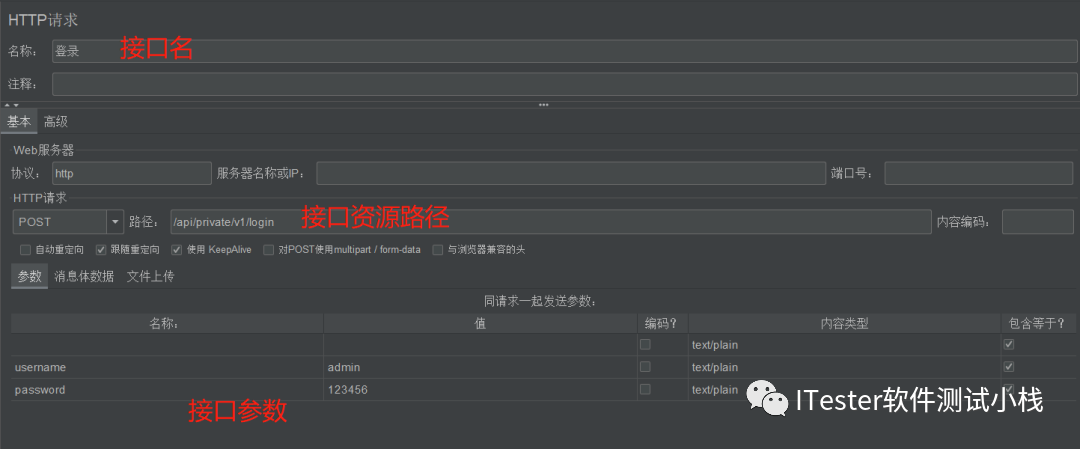Toggle 包含等于 checkbox in the username row
Screen dimensions: 1080x449
pyautogui.click(x=1009, y=367)
